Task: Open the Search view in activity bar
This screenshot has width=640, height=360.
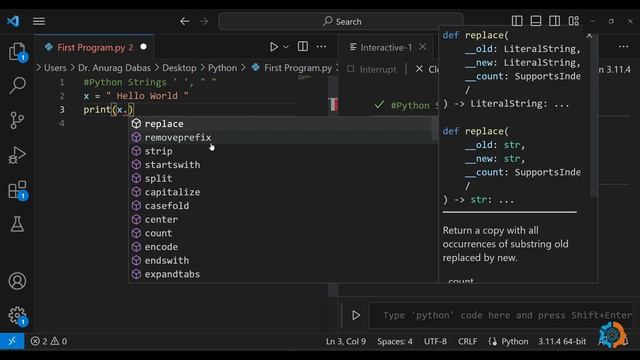Action: (x=17, y=86)
